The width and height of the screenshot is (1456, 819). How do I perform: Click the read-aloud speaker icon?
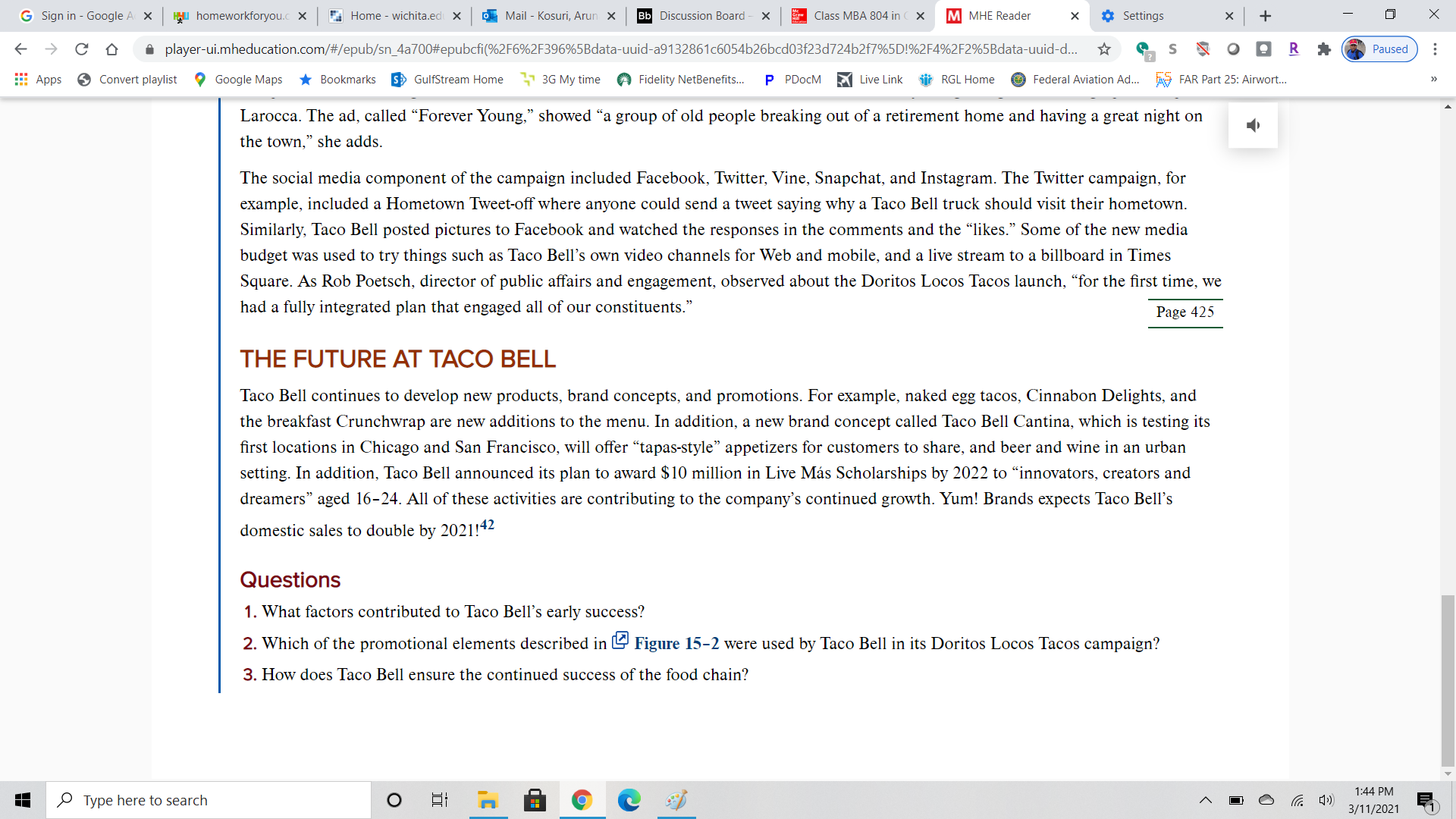[1253, 125]
